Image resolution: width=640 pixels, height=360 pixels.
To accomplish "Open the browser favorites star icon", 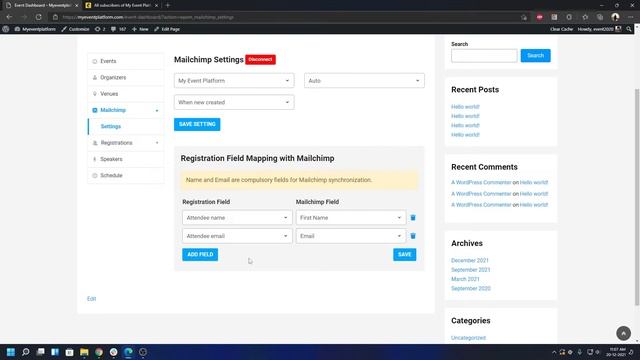I will coord(585,17).
